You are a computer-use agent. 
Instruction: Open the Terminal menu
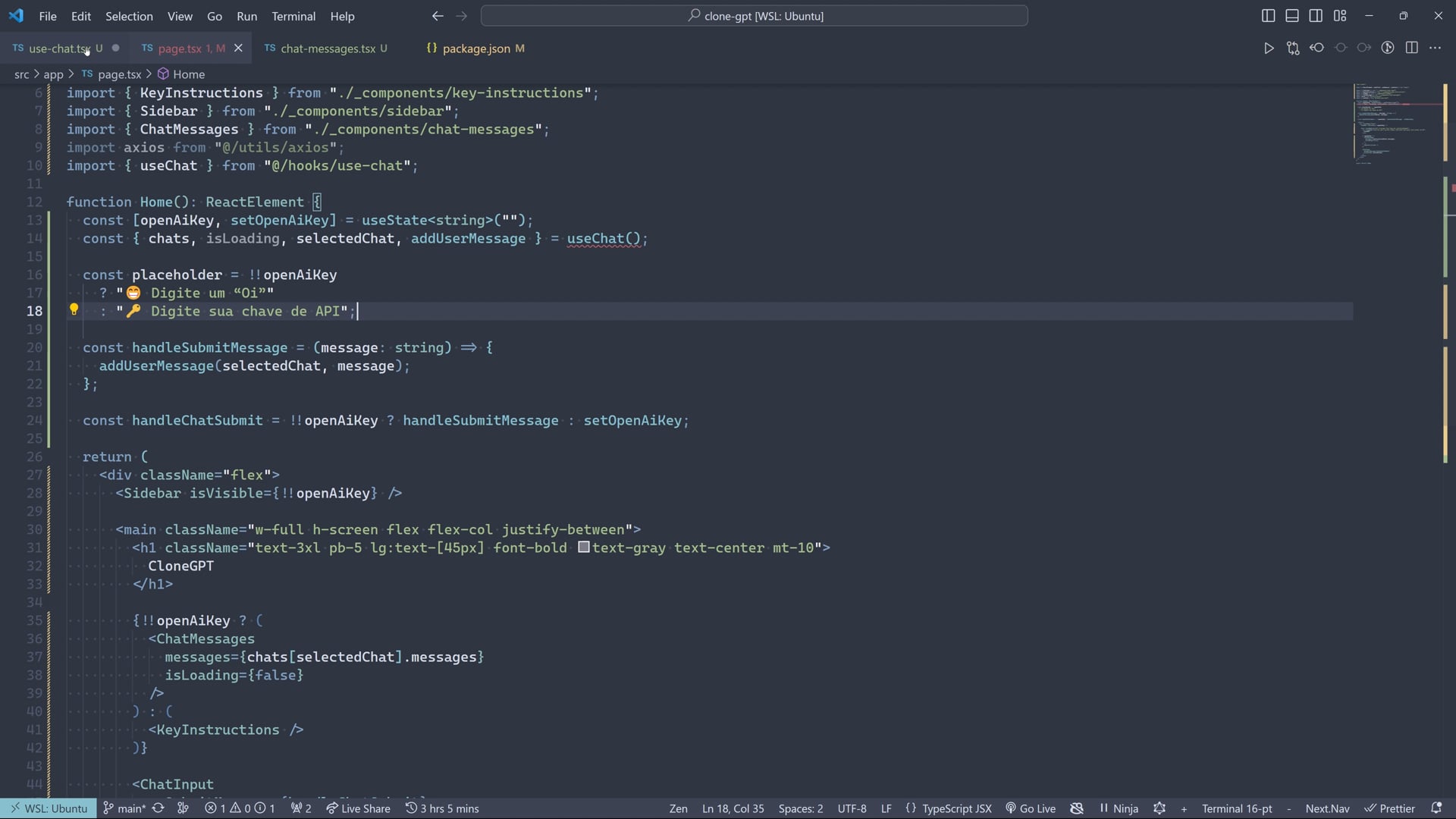[x=293, y=16]
